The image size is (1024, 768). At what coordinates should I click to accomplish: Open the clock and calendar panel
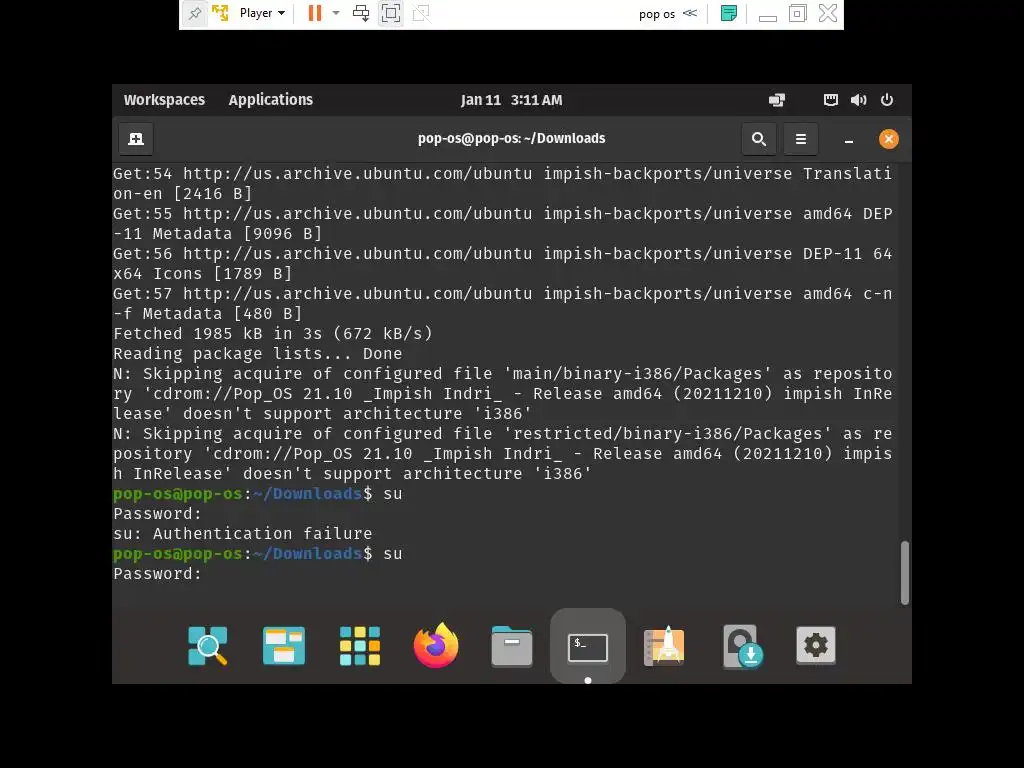(x=511, y=100)
